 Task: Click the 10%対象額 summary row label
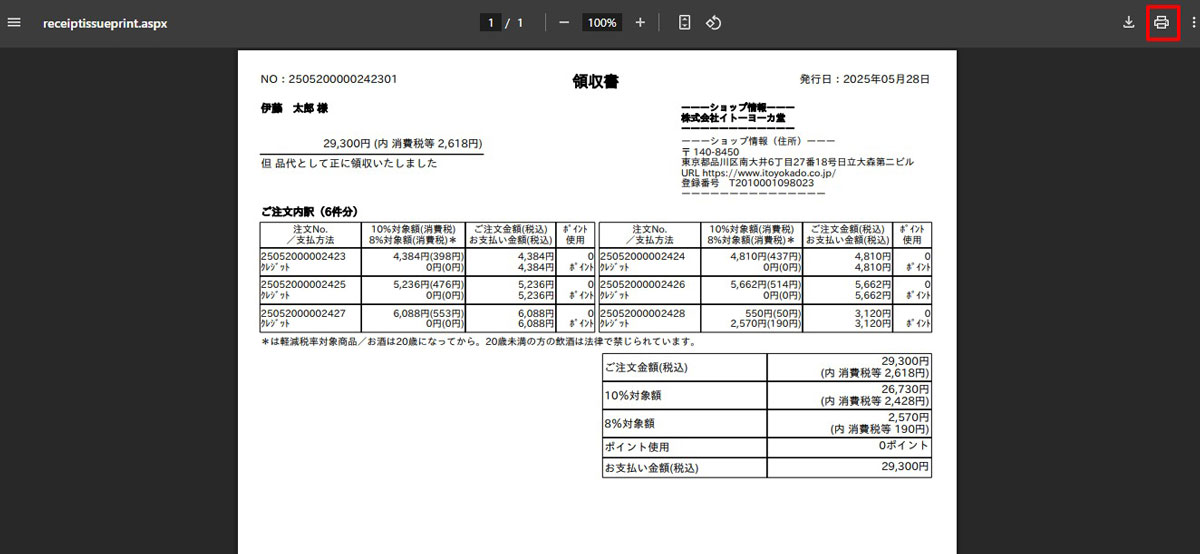[633, 395]
